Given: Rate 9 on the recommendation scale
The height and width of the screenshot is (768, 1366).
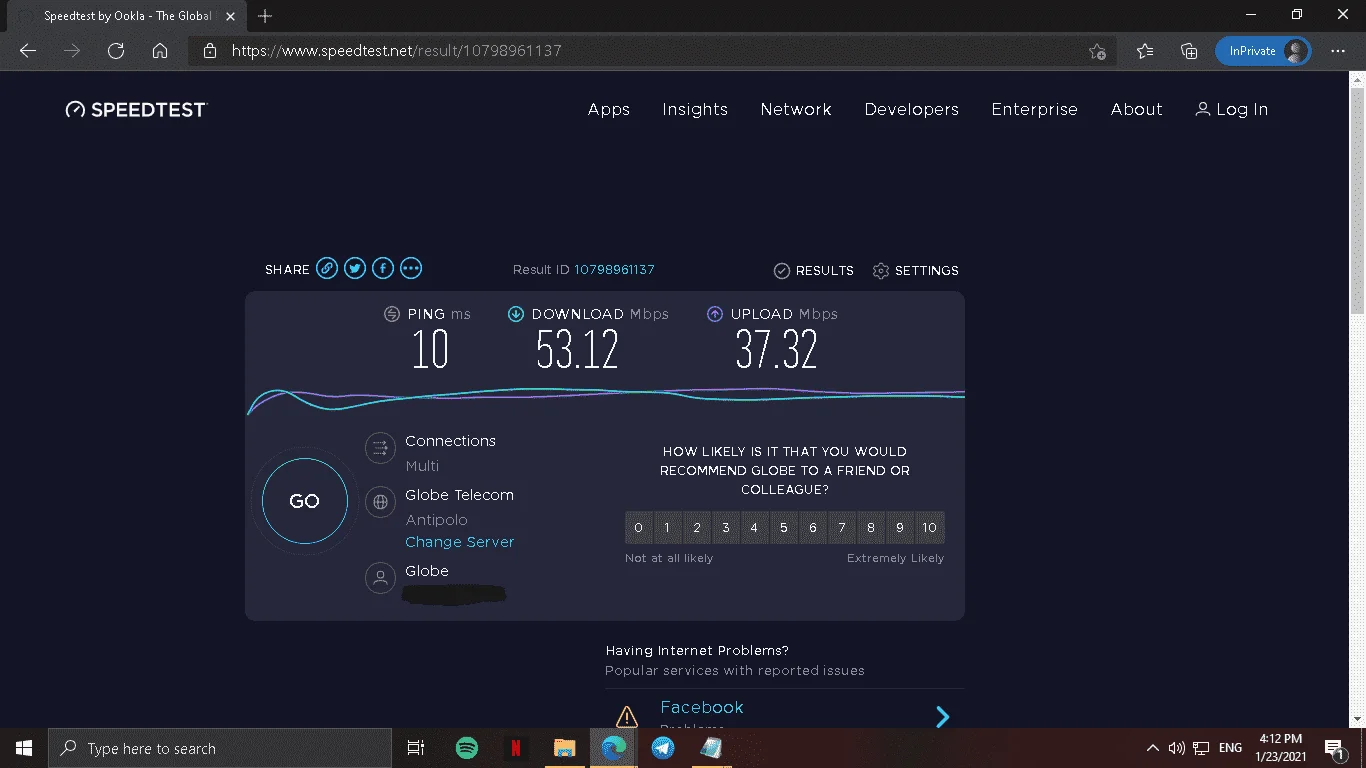Looking at the screenshot, I should pyautogui.click(x=900, y=528).
